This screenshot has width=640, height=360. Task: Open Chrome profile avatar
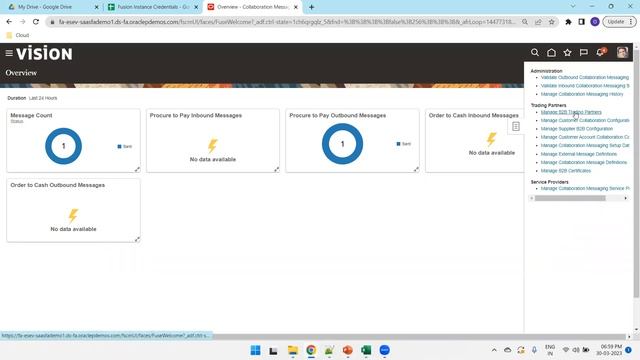click(x=595, y=22)
